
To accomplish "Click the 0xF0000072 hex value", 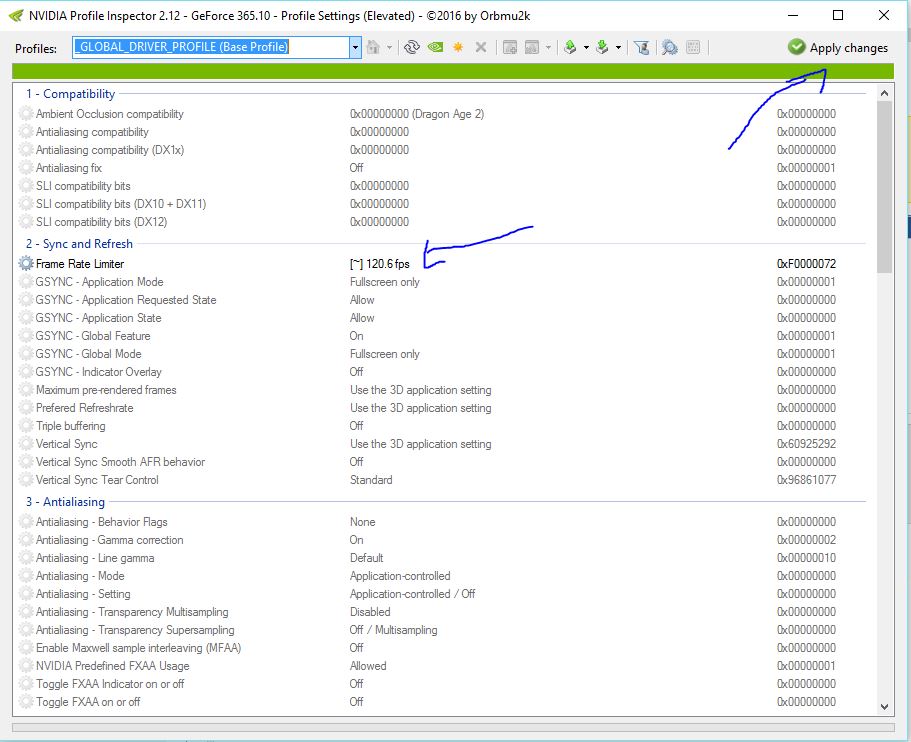I will click(806, 264).
